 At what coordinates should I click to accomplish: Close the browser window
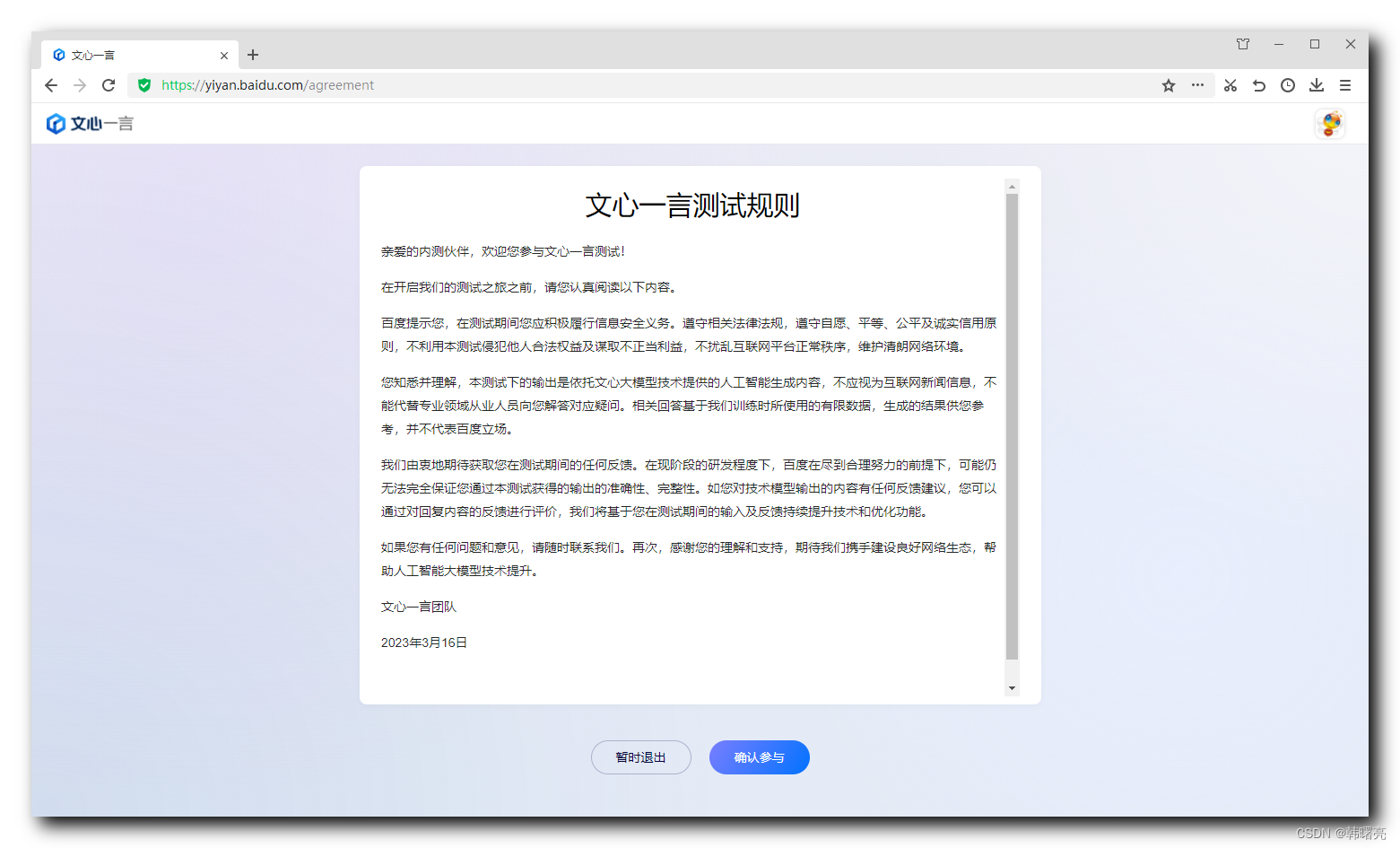(x=1351, y=44)
